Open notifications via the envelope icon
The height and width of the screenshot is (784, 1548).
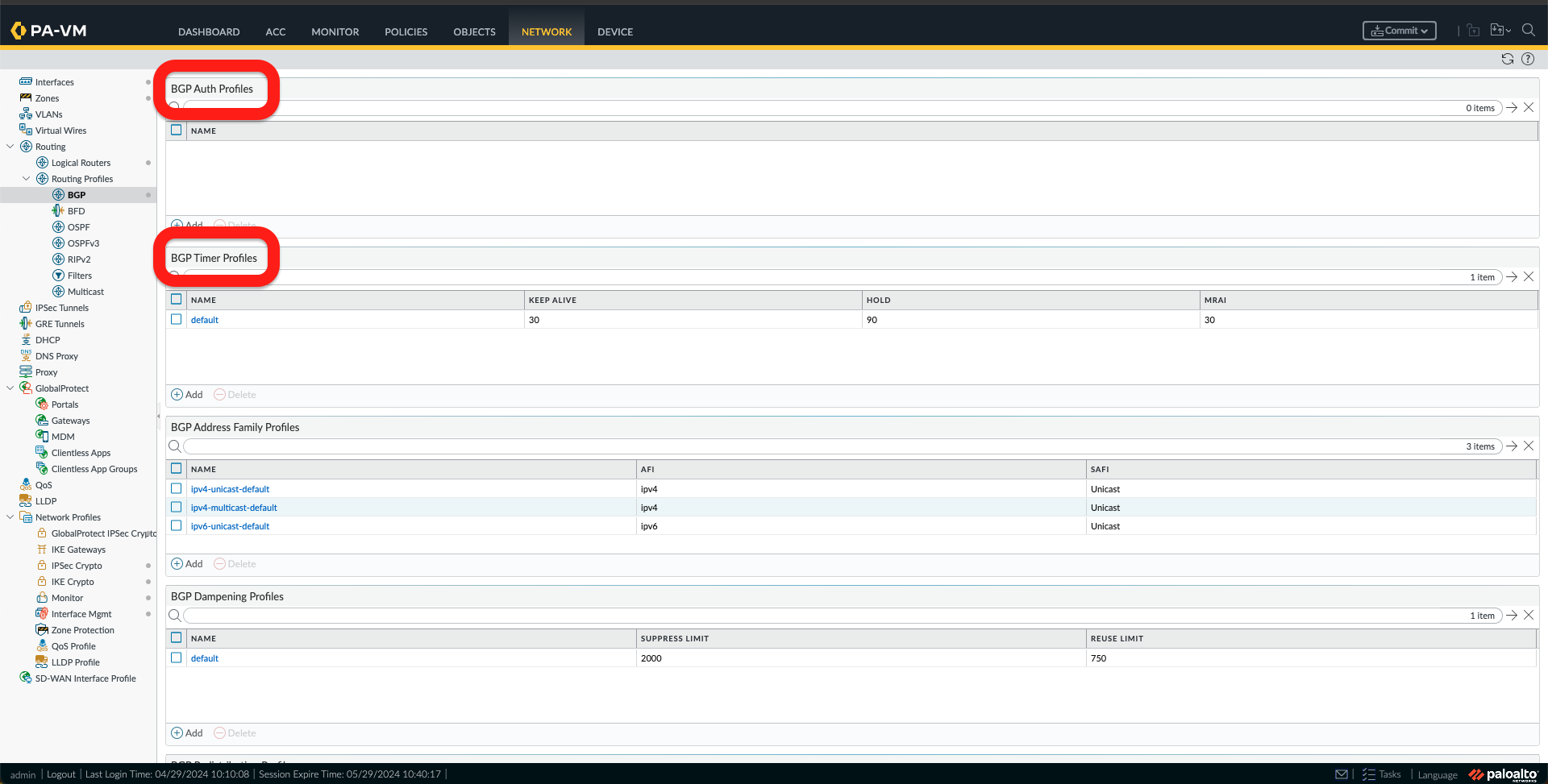[1341, 774]
